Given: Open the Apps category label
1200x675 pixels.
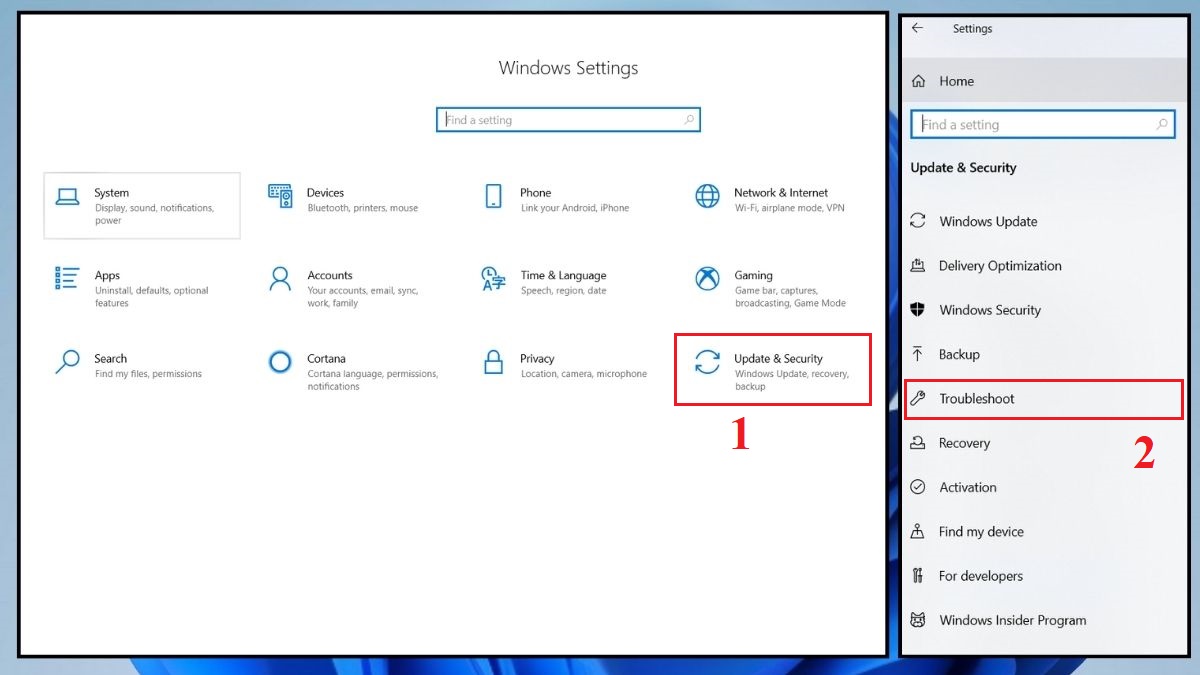Looking at the screenshot, I should (108, 276).
